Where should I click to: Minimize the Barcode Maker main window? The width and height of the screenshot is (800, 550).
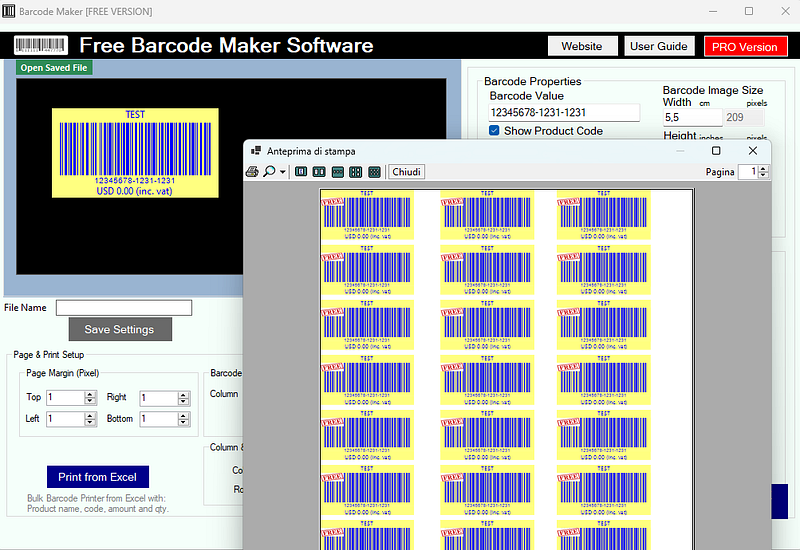coord(713,11)
